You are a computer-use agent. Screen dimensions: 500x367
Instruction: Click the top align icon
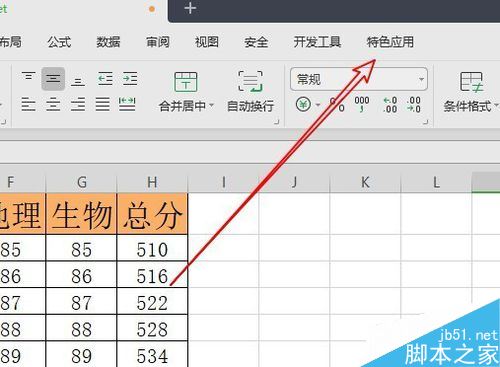pyautogui.click(x=29, y=77)
